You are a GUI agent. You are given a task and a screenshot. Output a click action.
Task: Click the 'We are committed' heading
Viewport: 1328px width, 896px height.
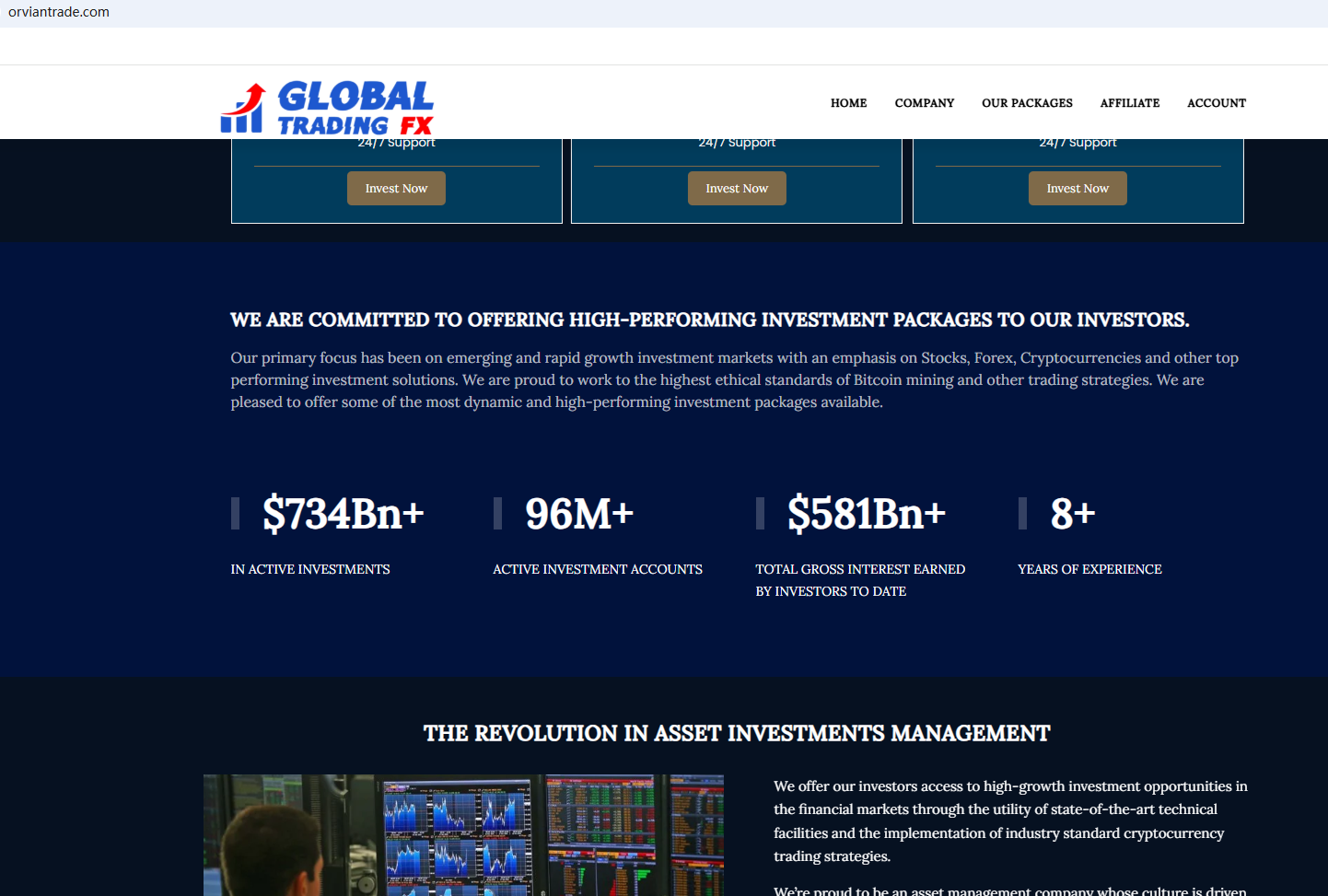(x=709, y=320)
